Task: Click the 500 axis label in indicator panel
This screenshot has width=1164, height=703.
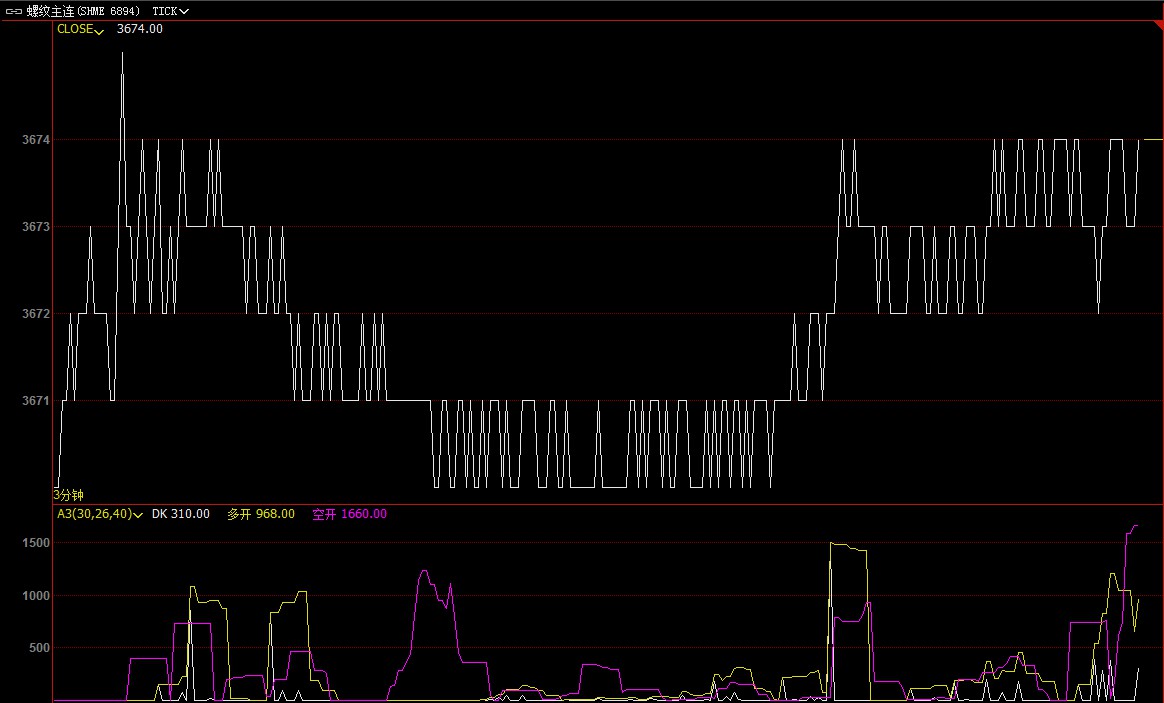Action: pyautogui.click(x=38, y=648)
